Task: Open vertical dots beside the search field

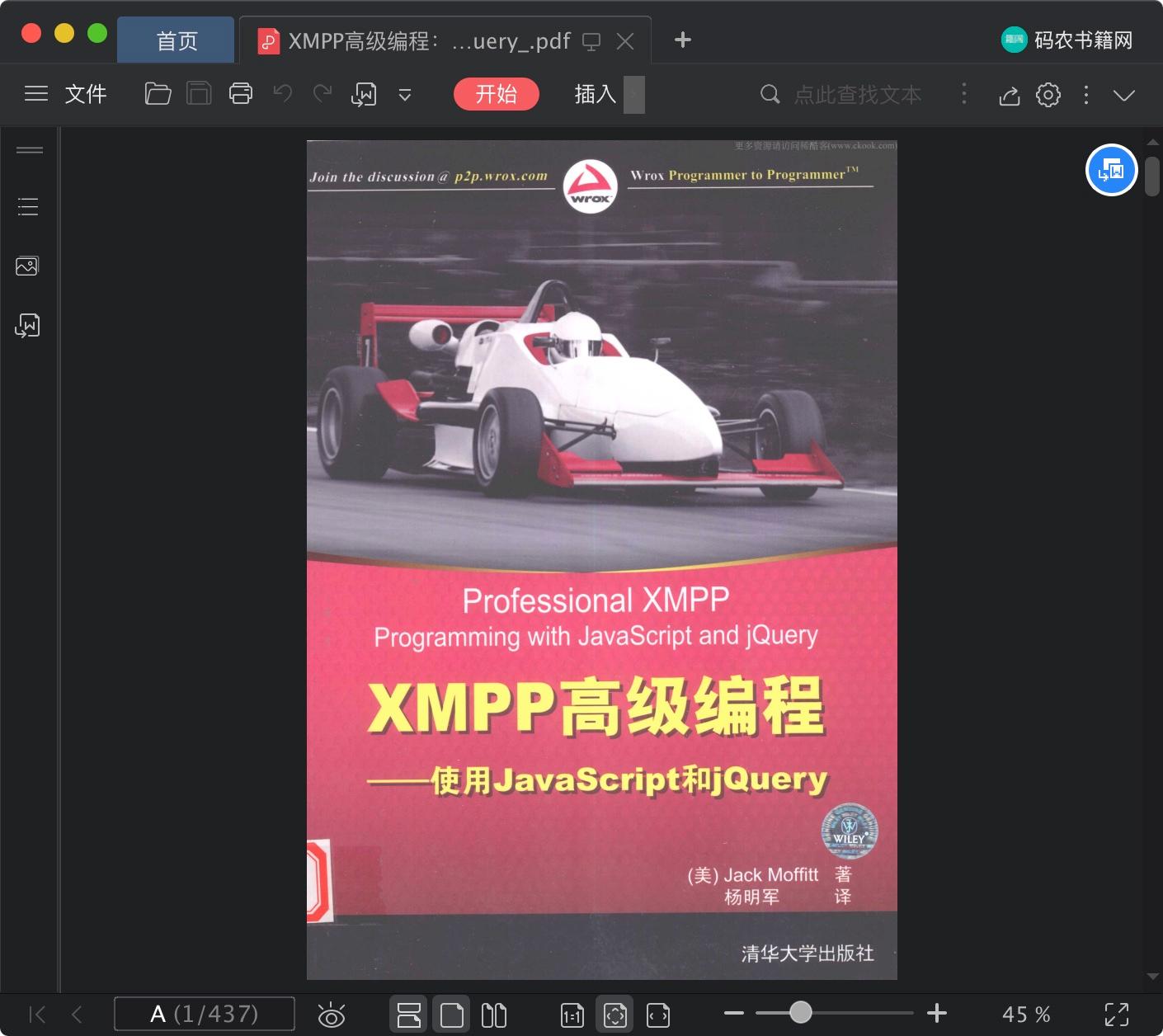Action: pyautogui.click(x=964, y=94)
